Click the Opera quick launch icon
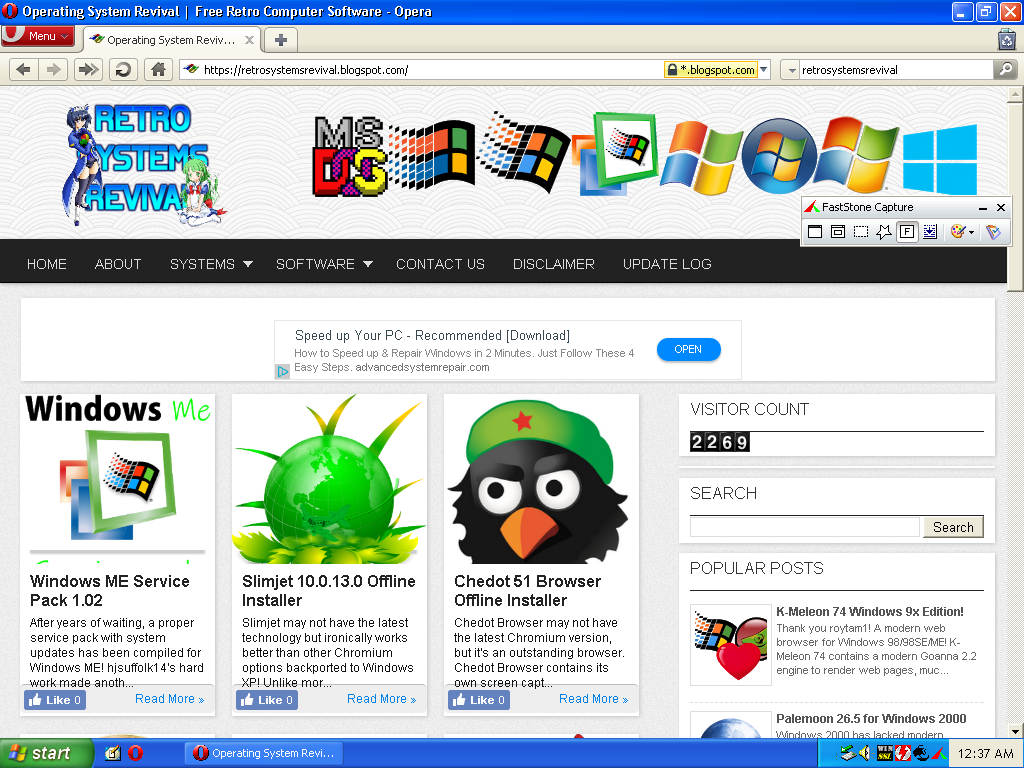 tap(135, 753)
